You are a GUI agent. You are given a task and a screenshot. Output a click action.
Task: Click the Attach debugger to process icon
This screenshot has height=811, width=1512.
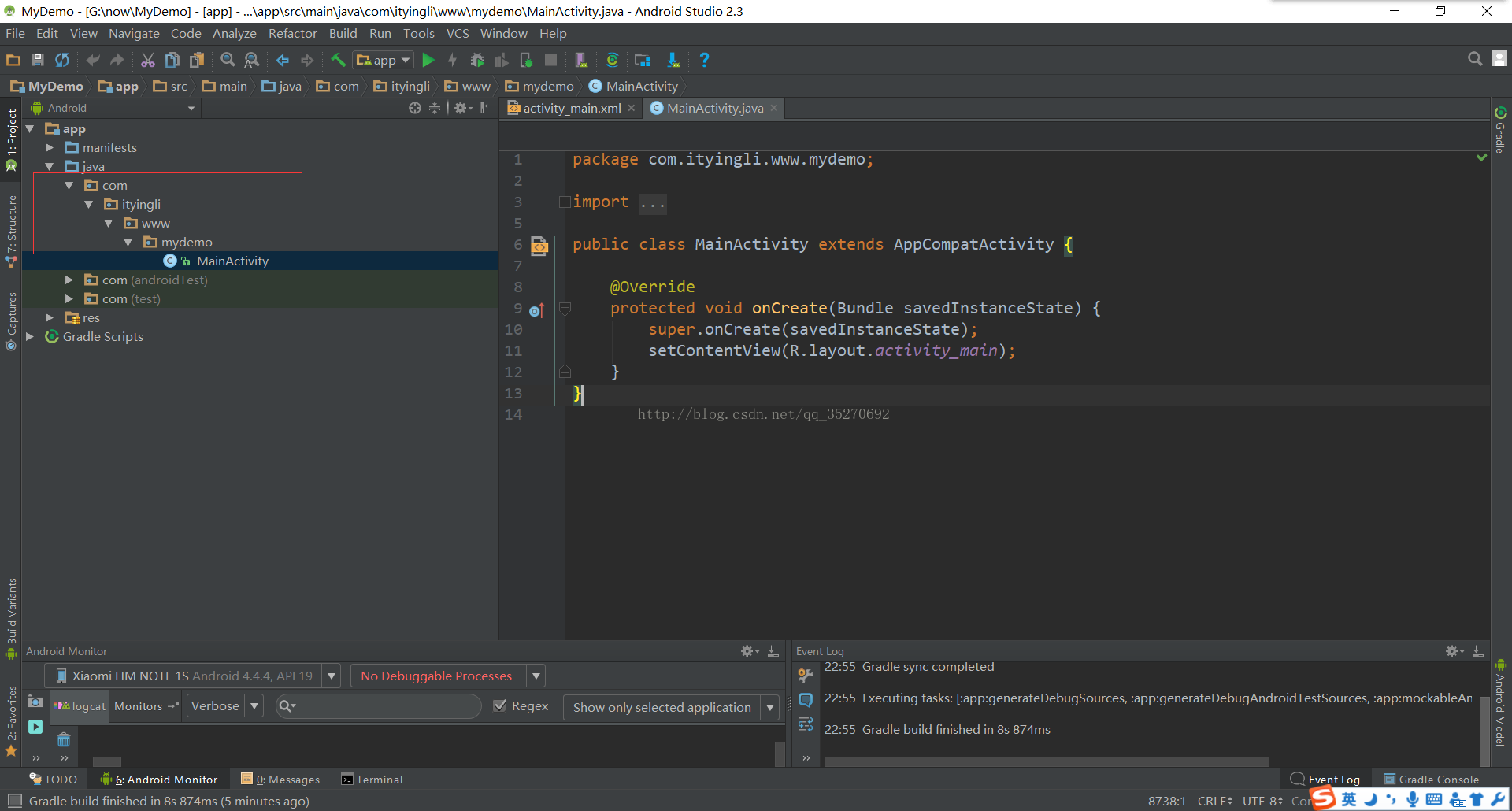pos(526,60)
